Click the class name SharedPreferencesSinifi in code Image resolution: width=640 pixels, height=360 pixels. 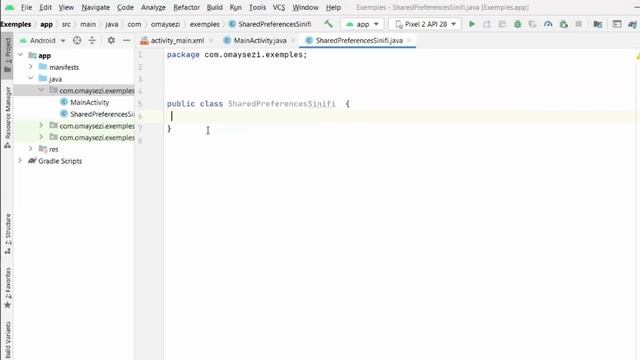[282, 104]
